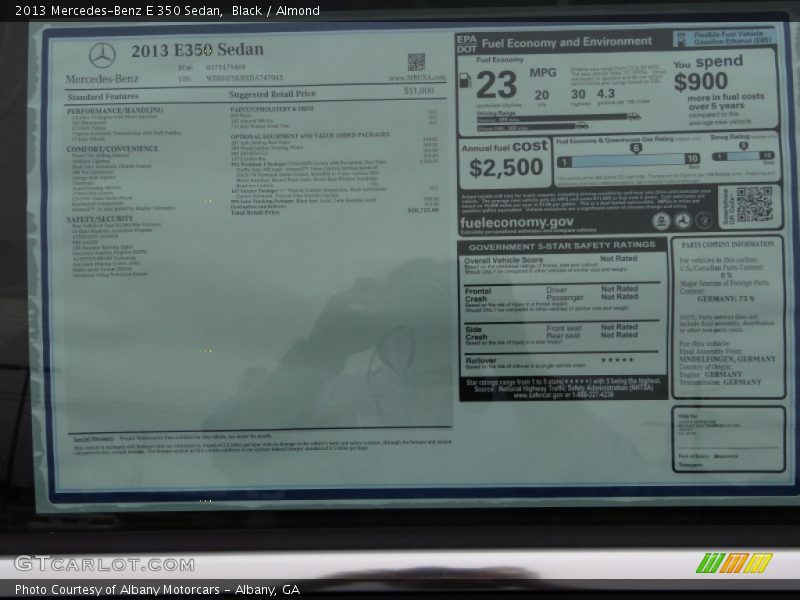Click the striped color bars logo bottom right

click(734, 563)
